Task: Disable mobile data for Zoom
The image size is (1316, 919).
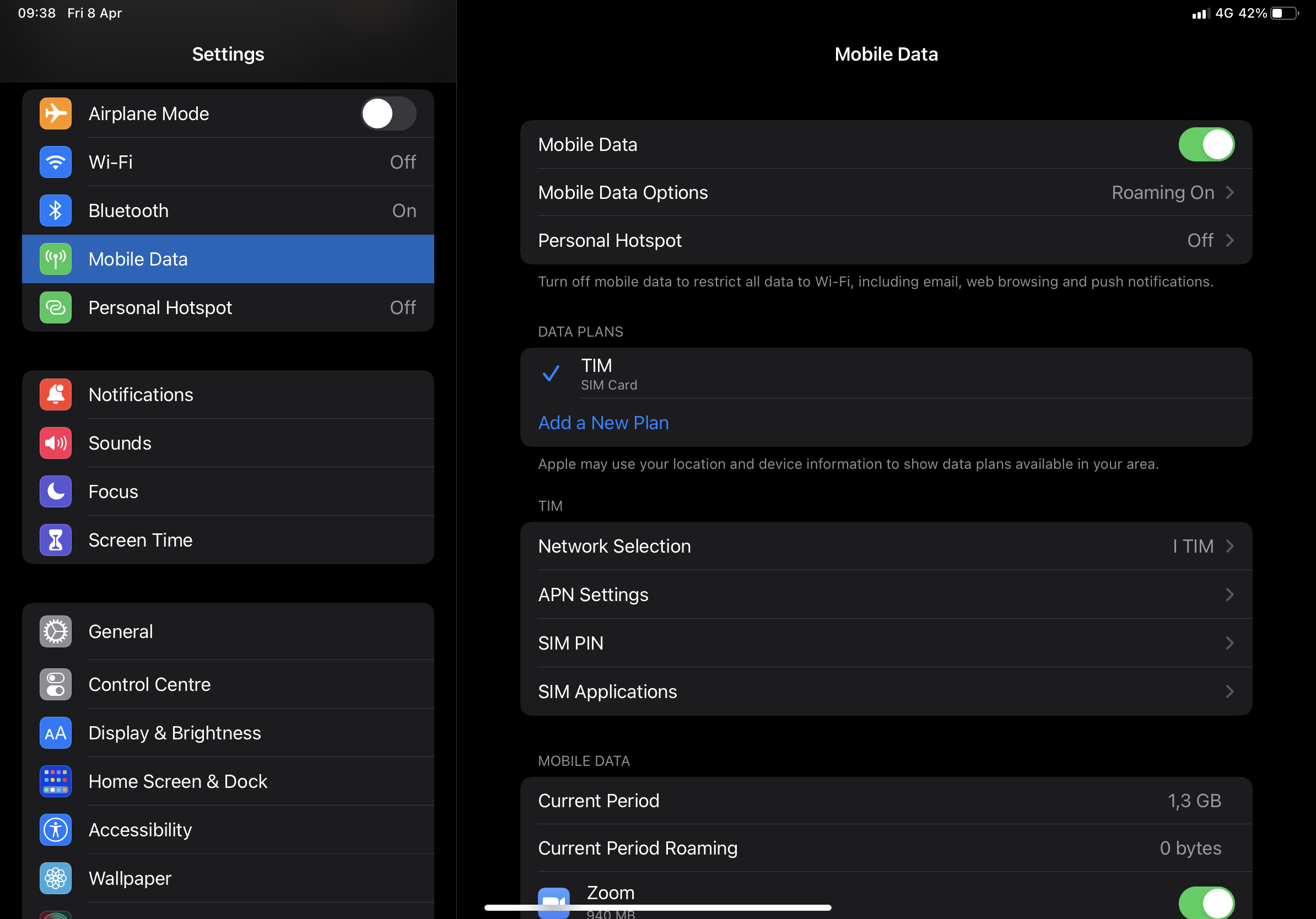Action: click(x=1206, y=903)
